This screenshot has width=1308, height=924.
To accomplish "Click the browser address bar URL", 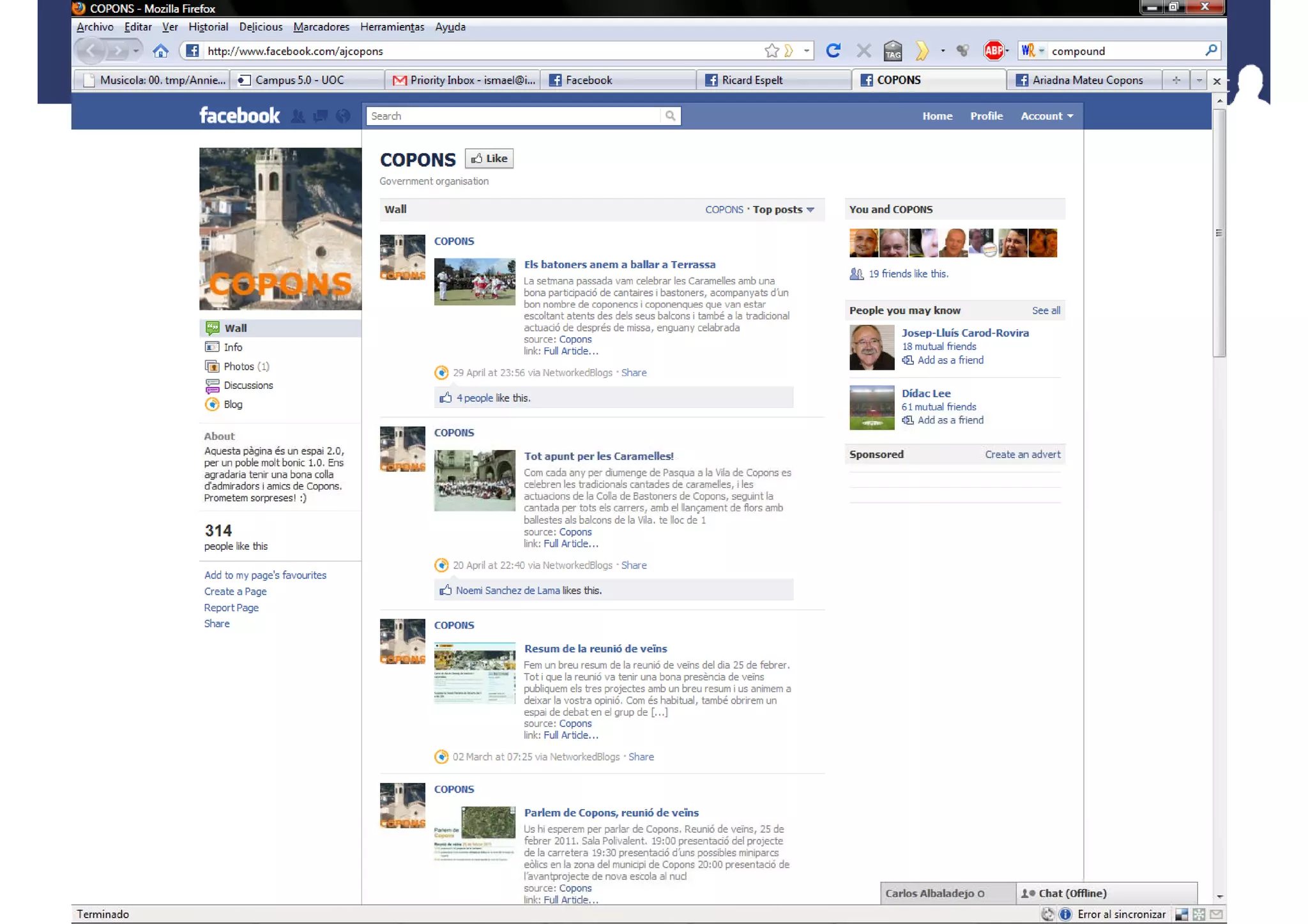I will [295, 51].
